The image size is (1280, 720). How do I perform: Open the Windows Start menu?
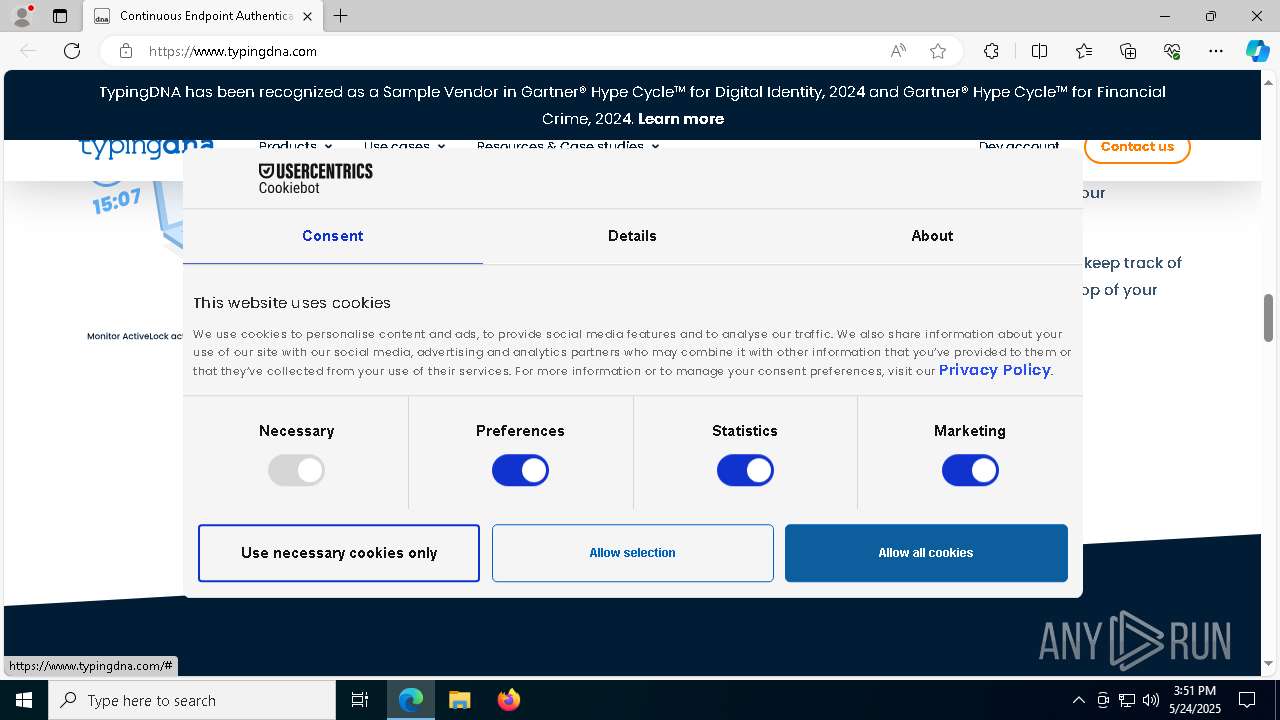(x=24, y=700)
